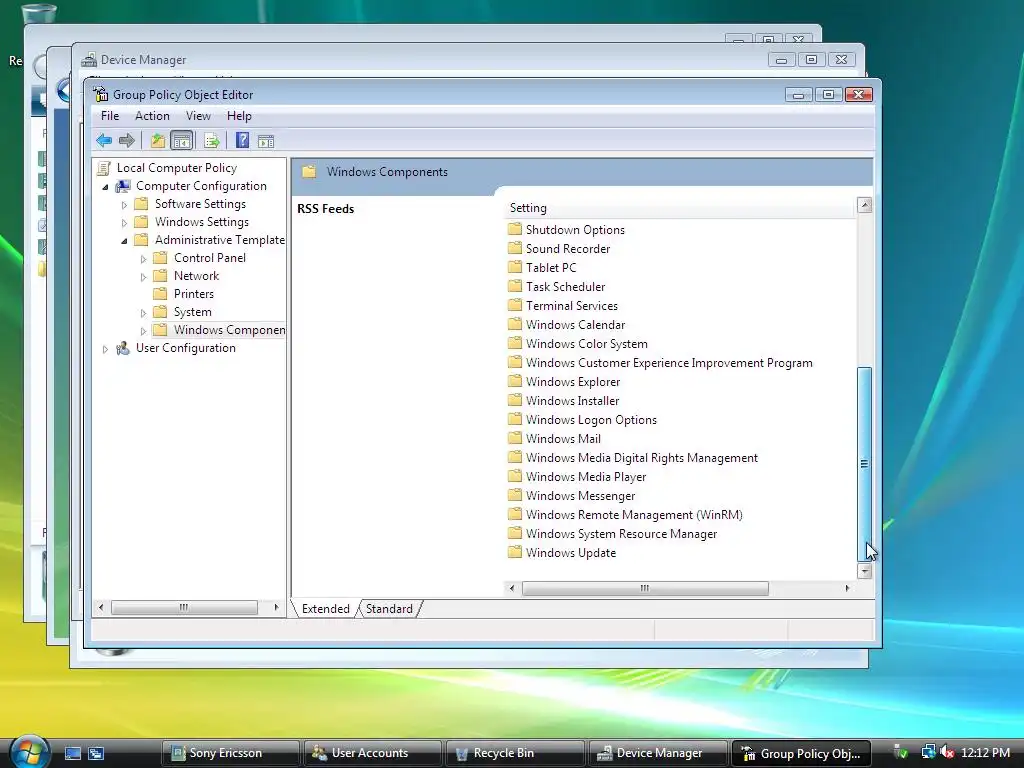Select Windows Customer Experience Improvement Program entry
The image size is (1024, 768).
[660, 362]
